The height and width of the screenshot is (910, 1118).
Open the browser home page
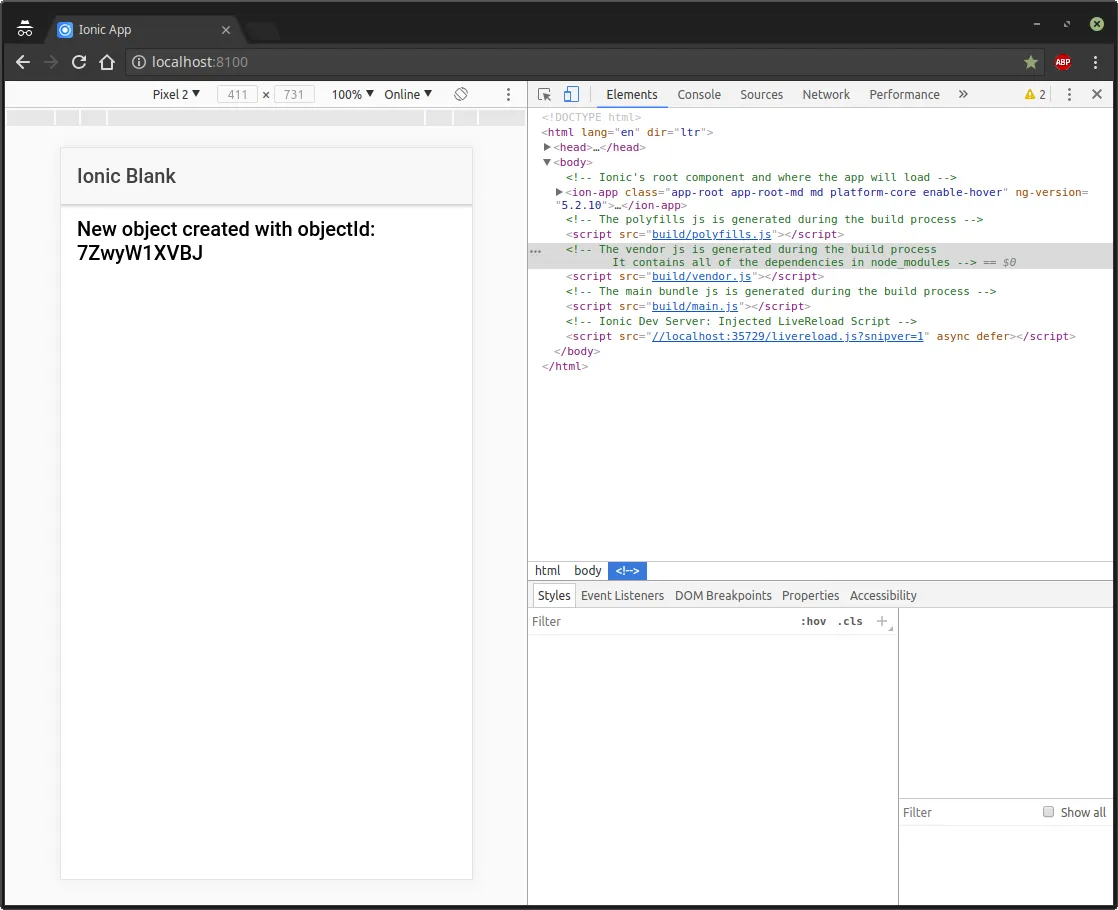click(x=107, y=62)
